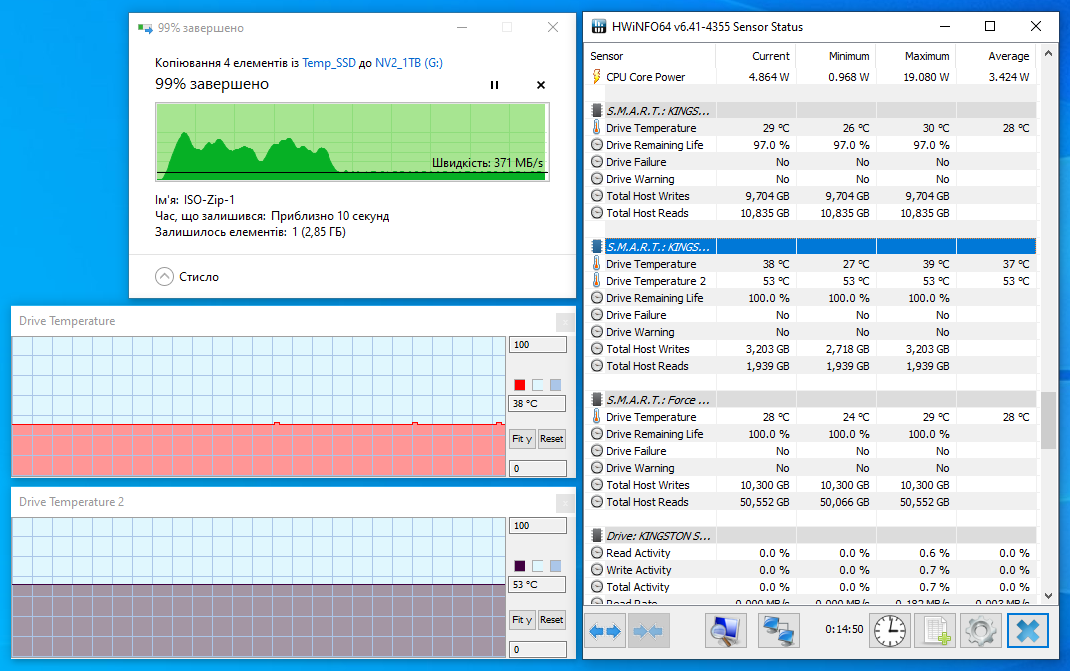This screenshot has width=1070, height=671.
Task: Click the column collapse arrows icon
Action: (x=650, y=630)
